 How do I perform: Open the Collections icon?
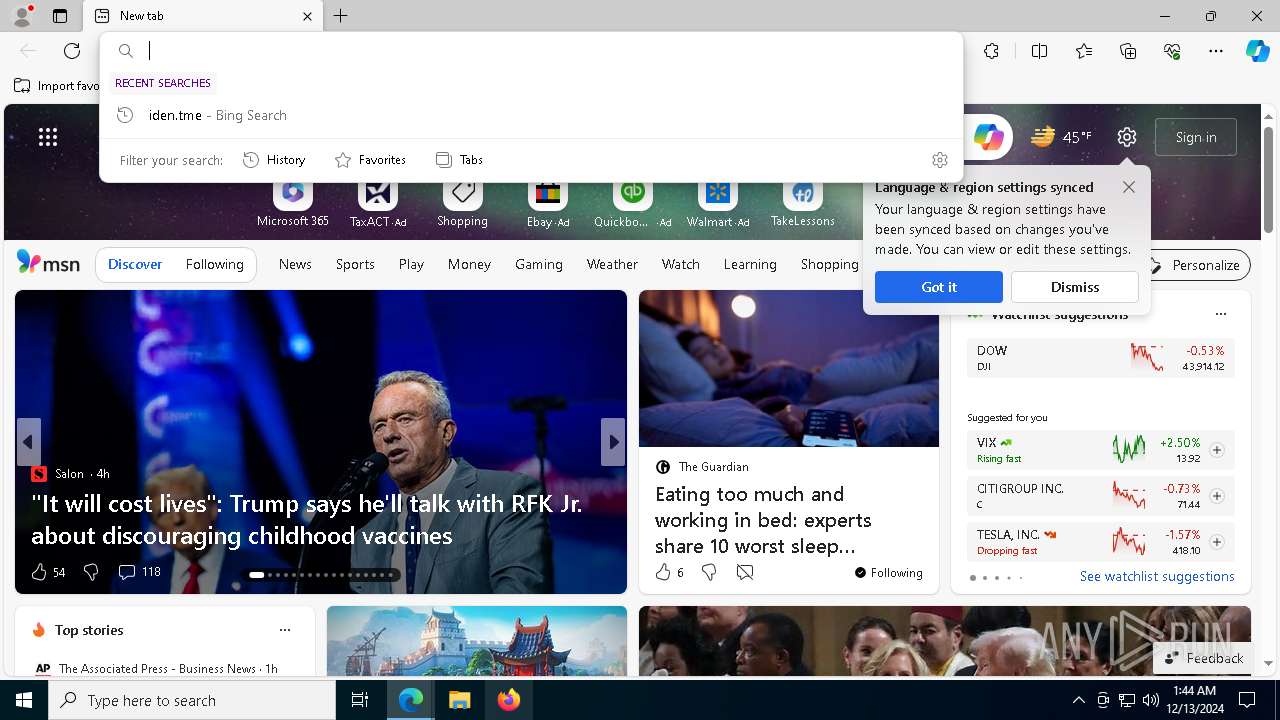click(1129, 51)
